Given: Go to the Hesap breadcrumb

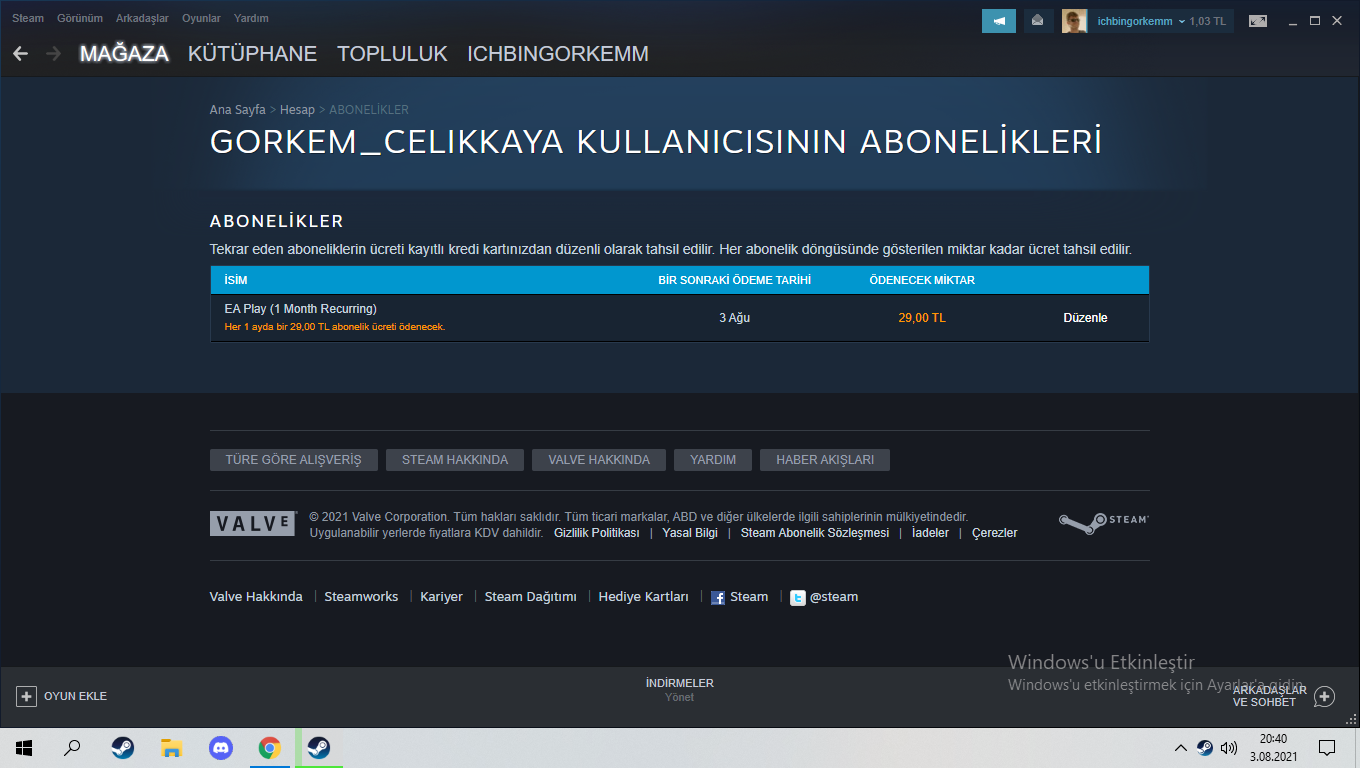Looking at the screenshot, I should coord(297,110).
